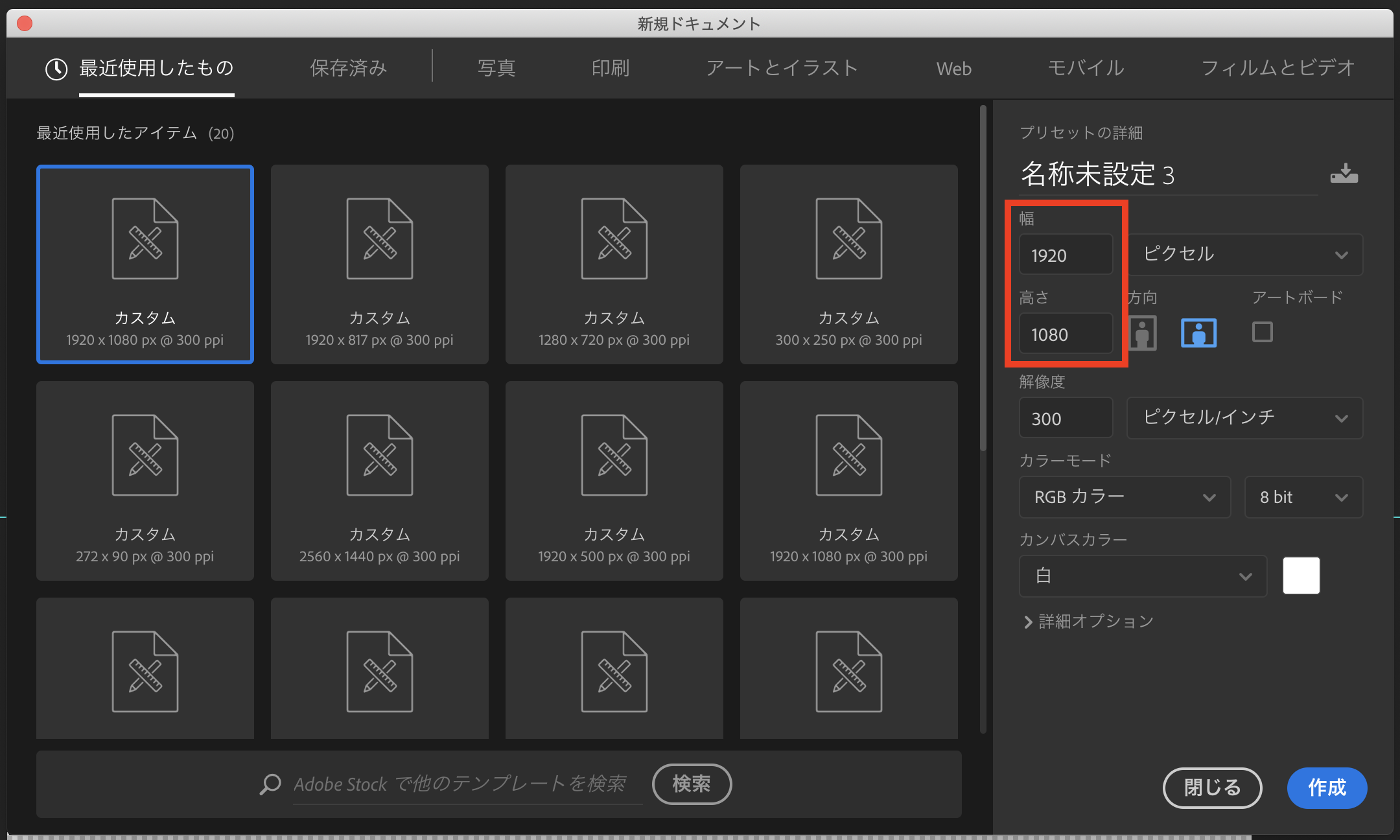Click the 解像度 input field showing 300
This screenshot has height=840, width=1400.
click(x=1066, y=419)
